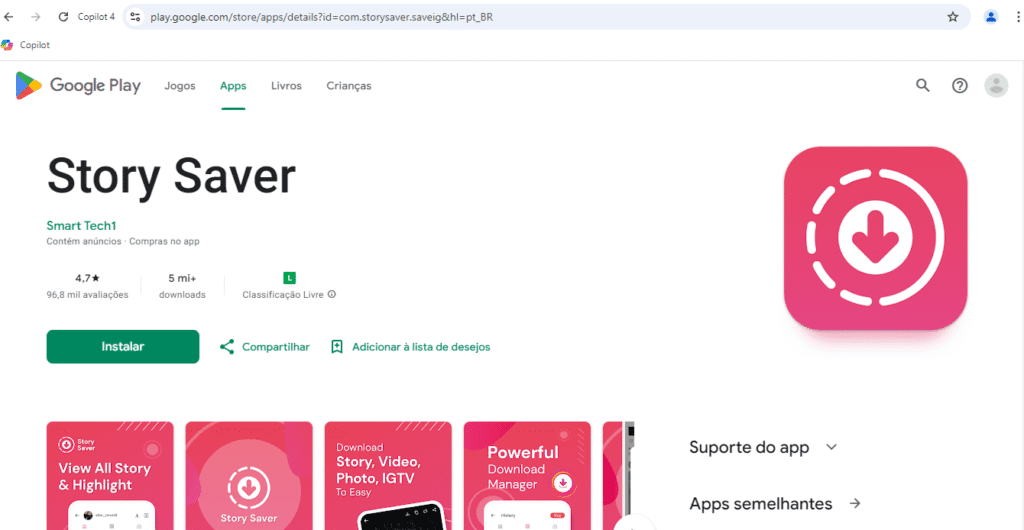Click the 4,7 star rating

point(88,278)
